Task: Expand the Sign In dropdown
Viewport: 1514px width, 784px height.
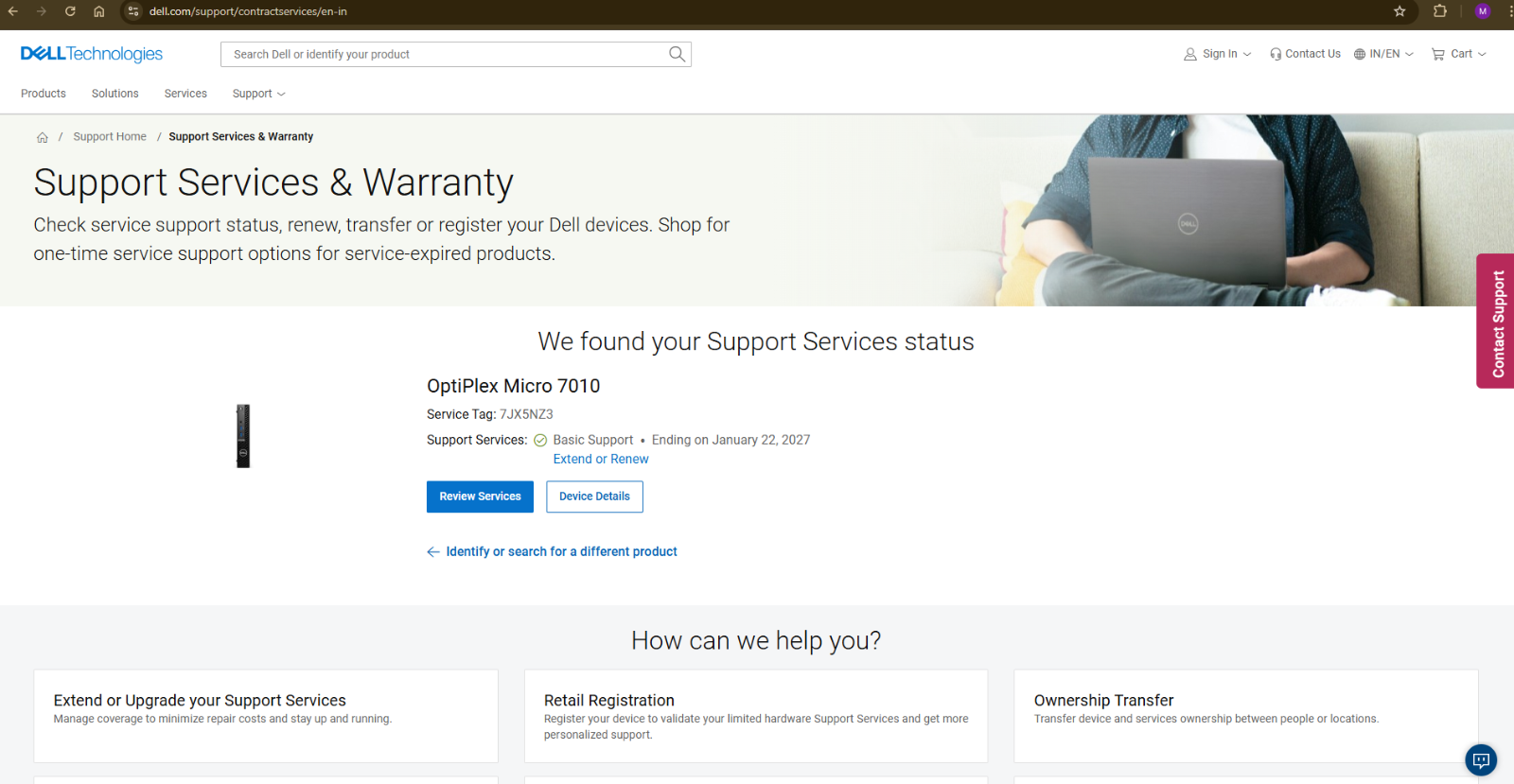Action: pyautogui.click(x=1217, y=54)
